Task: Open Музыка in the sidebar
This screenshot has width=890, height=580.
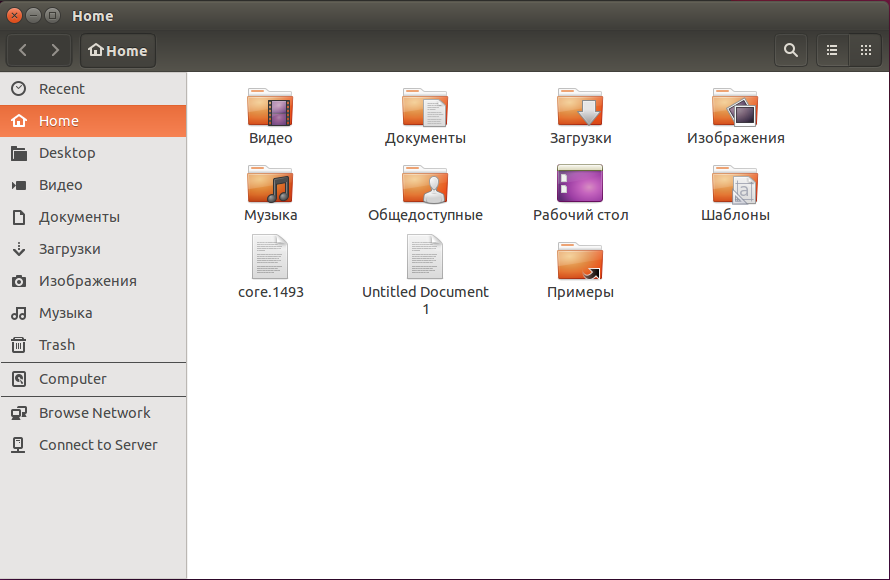Action: tap(93, 313)
